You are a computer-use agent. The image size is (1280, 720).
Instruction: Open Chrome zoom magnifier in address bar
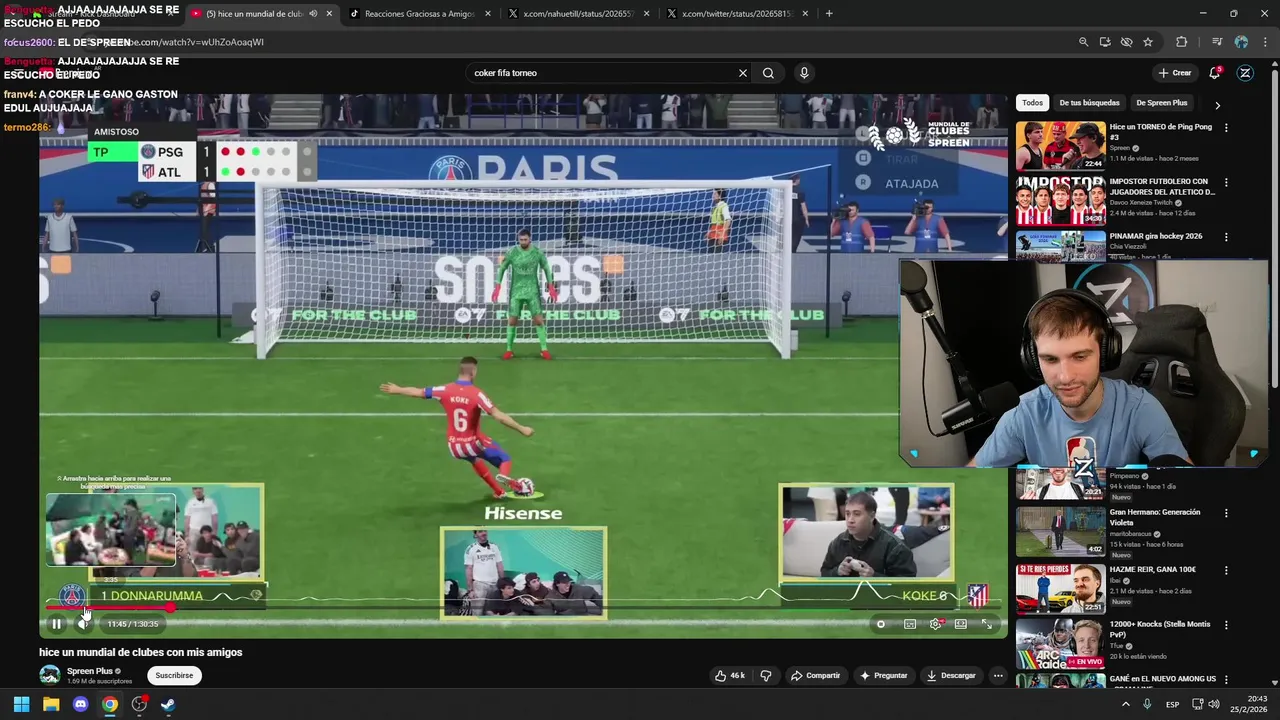pyautogui.click(x=1083, y=42)
